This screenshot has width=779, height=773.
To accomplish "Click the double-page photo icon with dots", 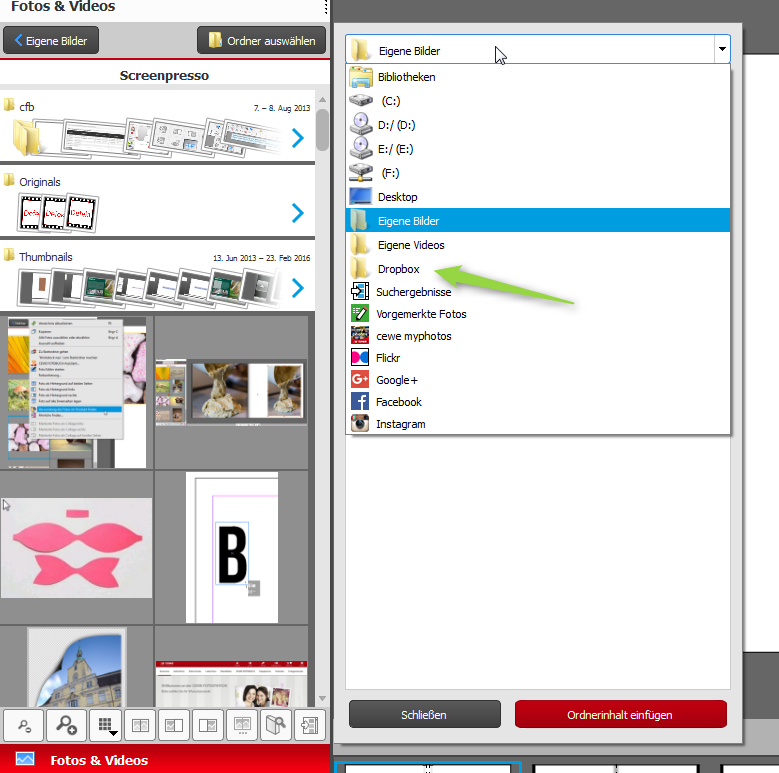I will [x=242, y=726].
